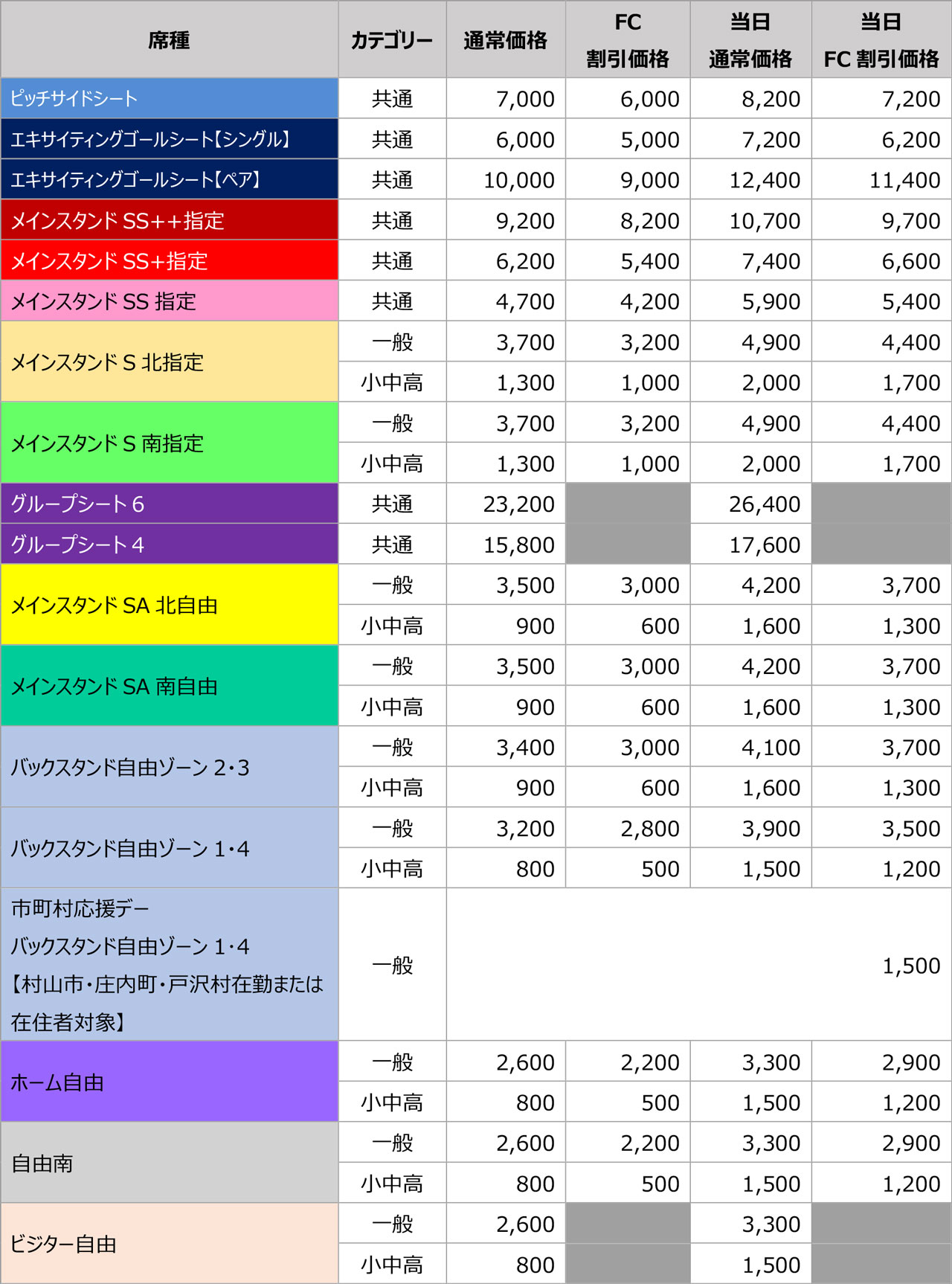Viewport: 952px width, 1284px height.
Task: Click the 17,600 same-day price cell
Action: 764,545
